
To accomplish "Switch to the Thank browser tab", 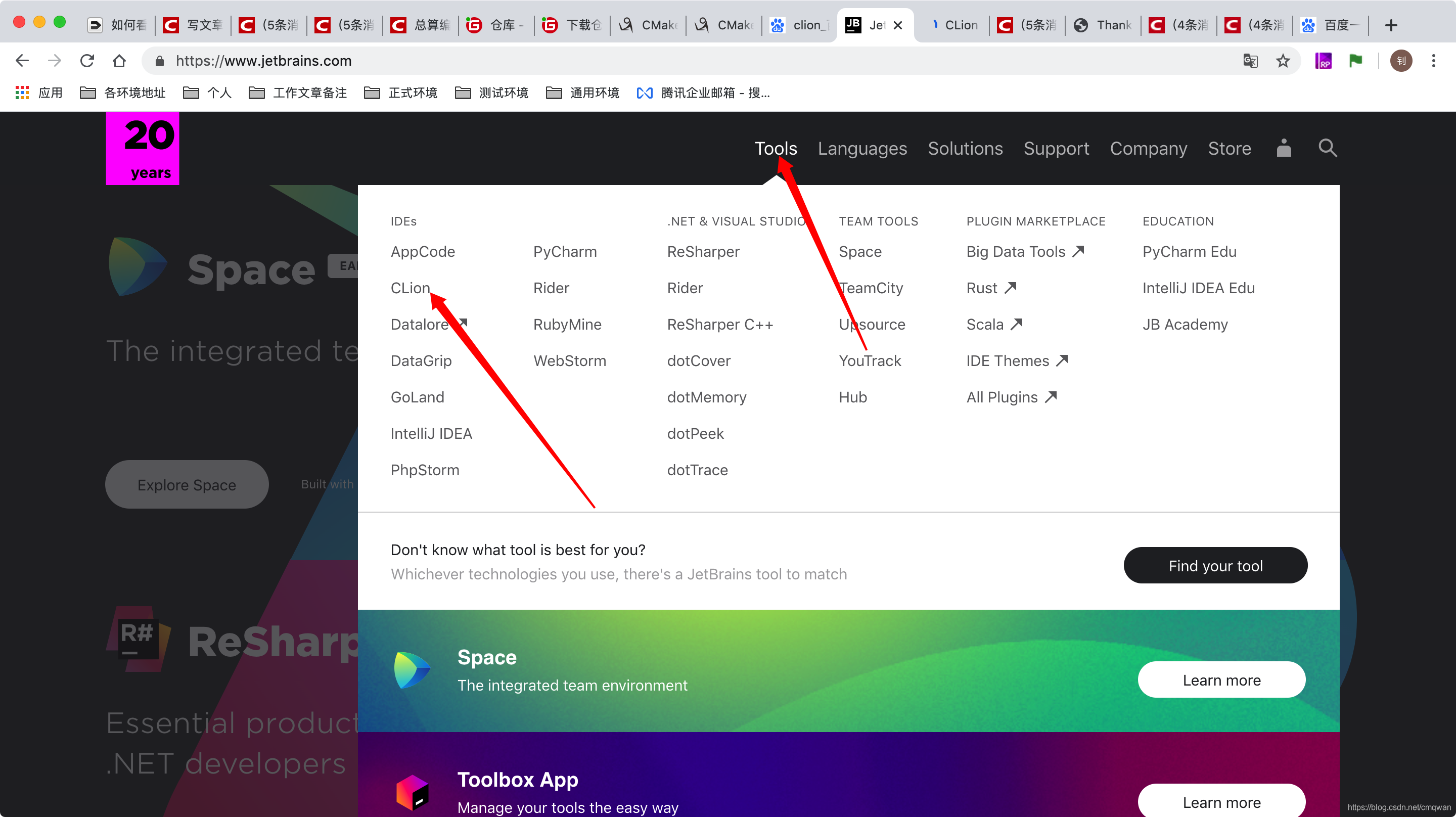I will pos(1103,25).
